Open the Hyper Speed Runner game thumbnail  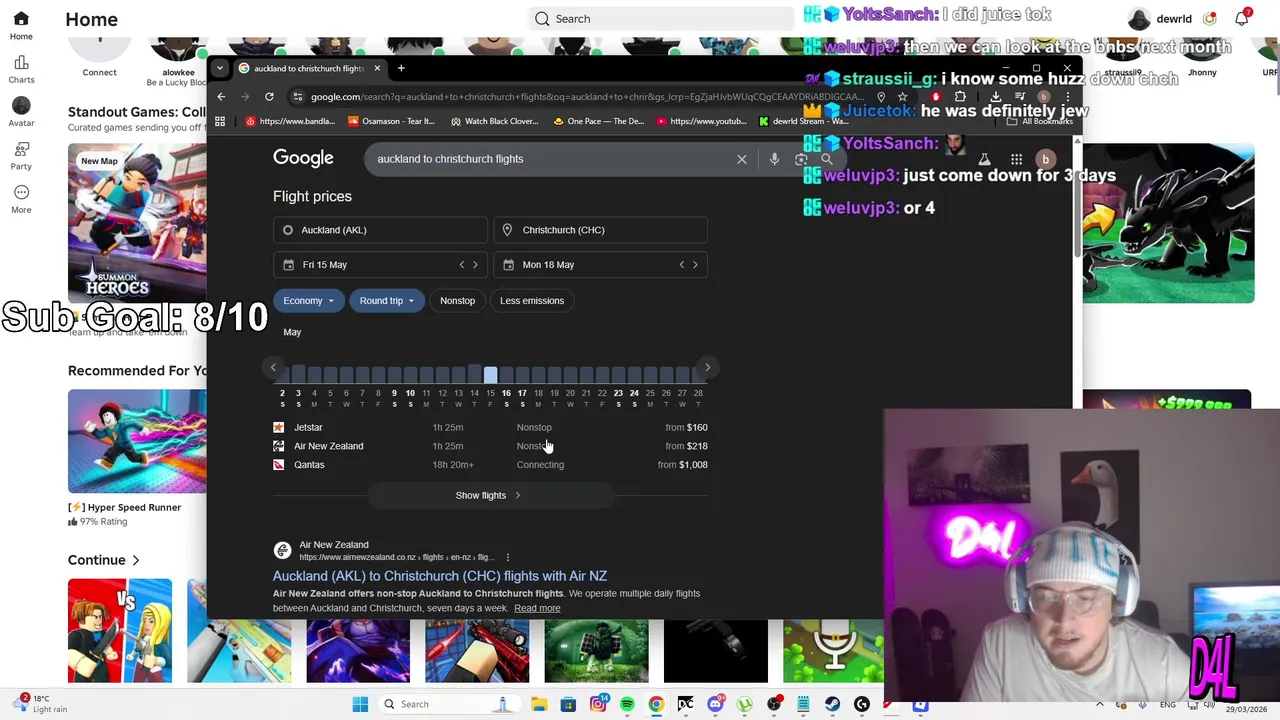[137, 442]
